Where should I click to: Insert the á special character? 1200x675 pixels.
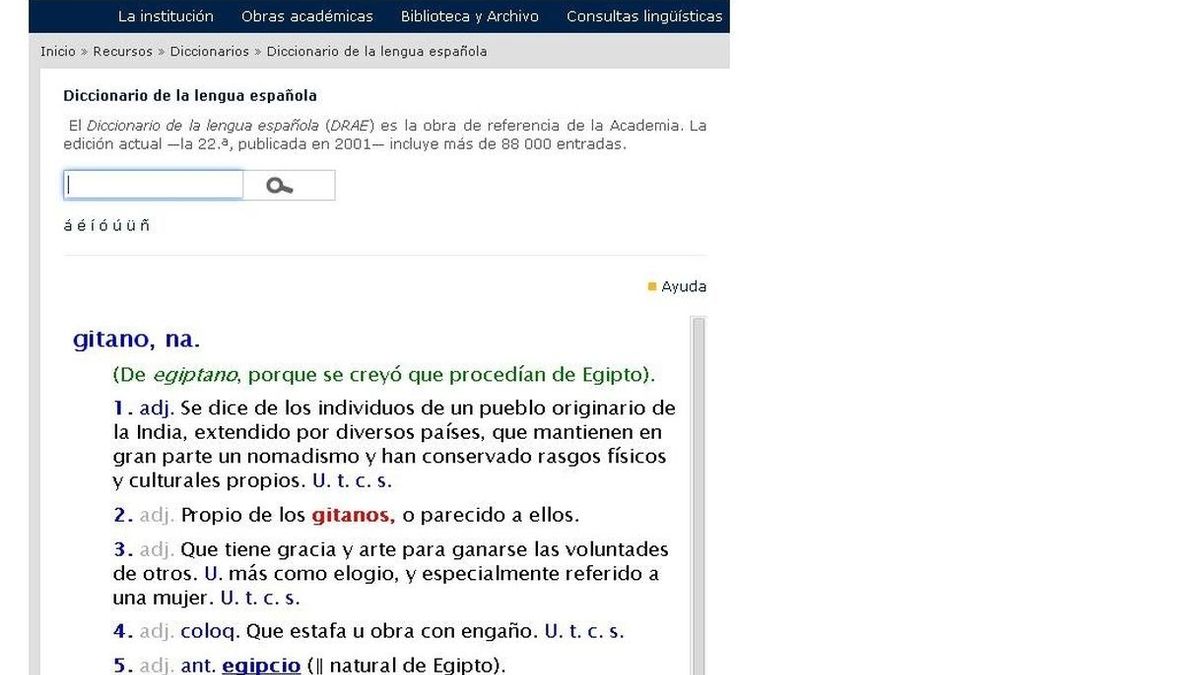(x=68, y=225)
